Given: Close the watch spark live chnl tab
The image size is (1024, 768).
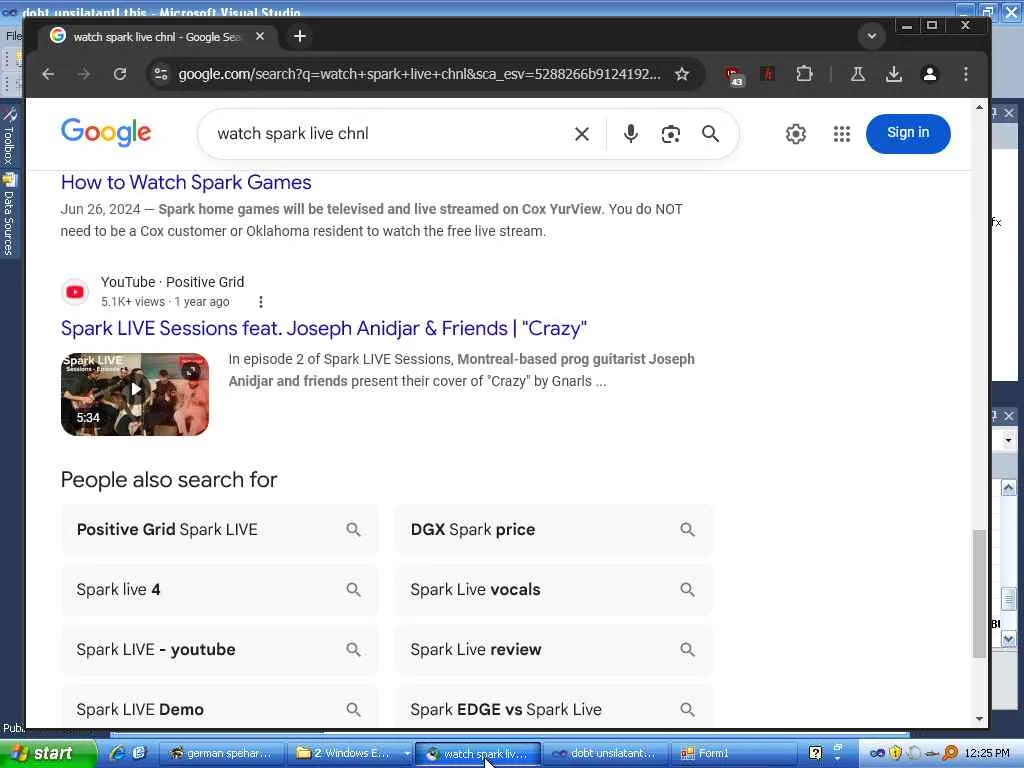Looking at the screenshot, I should pyautogui.click(x=260, y=37).
